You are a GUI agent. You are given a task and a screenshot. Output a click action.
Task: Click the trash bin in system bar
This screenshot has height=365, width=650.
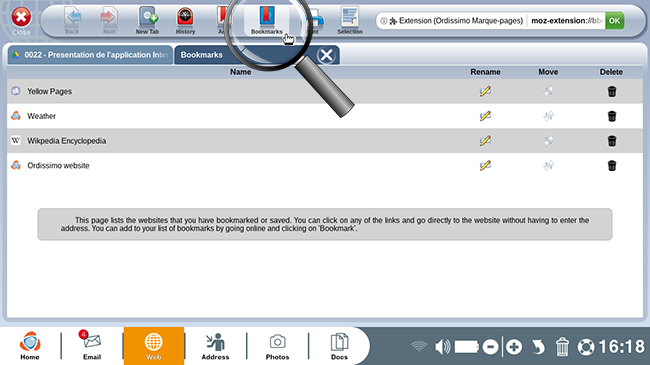[x=562, y=347]
